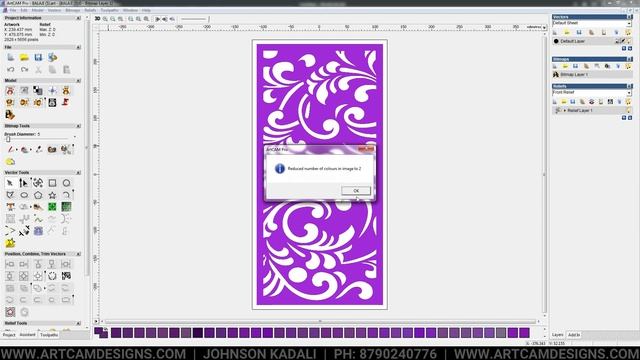The width and height of the screenshot is (640, 360).
Task: Open the Help menu
Action: coord(146,10)
